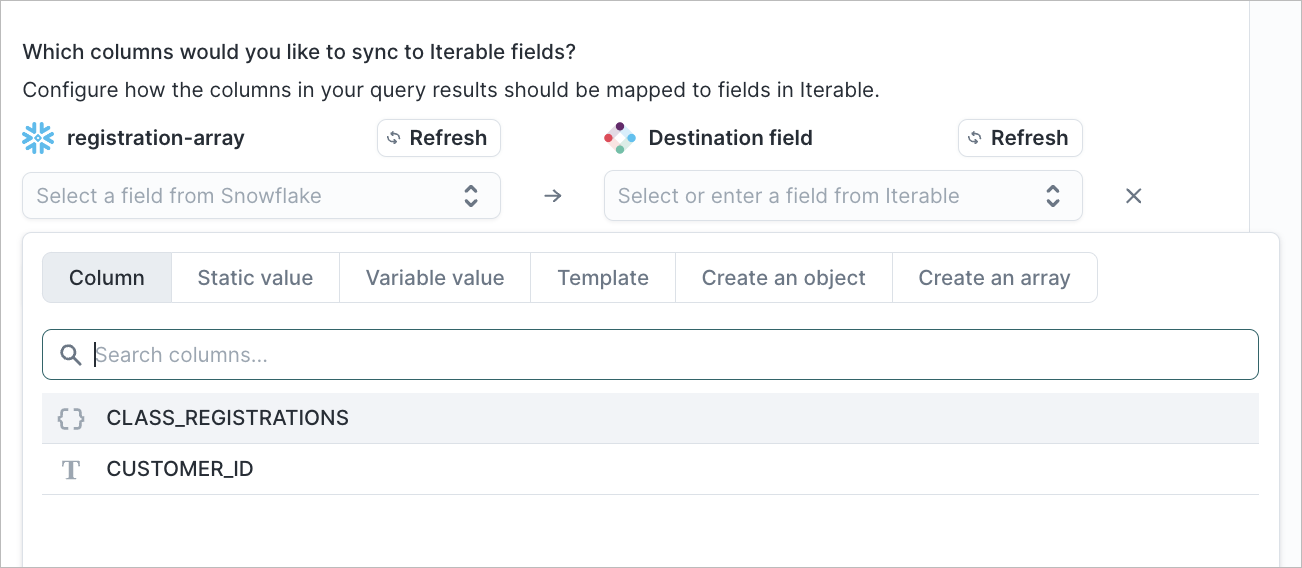Refresh the Destination field list
This screenshot has height=568, width=1302.
coord(1020,138)
